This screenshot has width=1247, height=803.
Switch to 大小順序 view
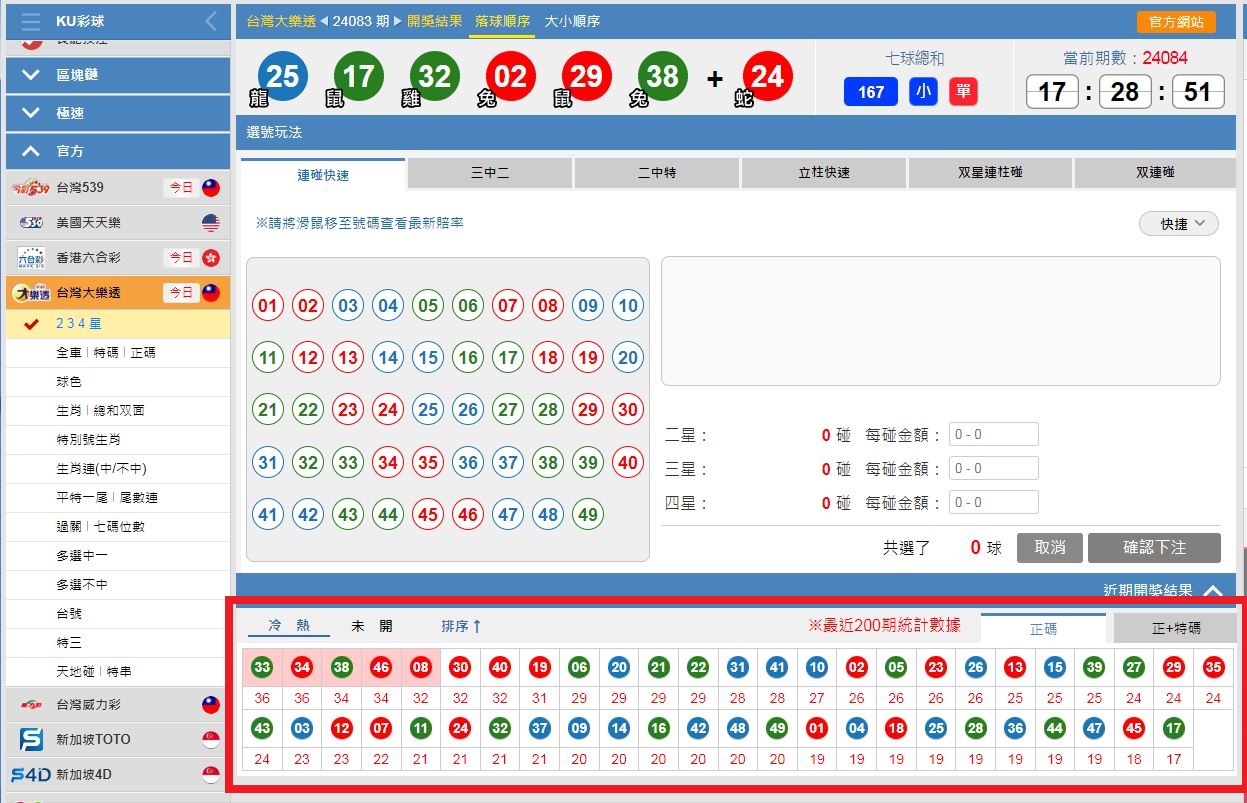click(572, 21)
